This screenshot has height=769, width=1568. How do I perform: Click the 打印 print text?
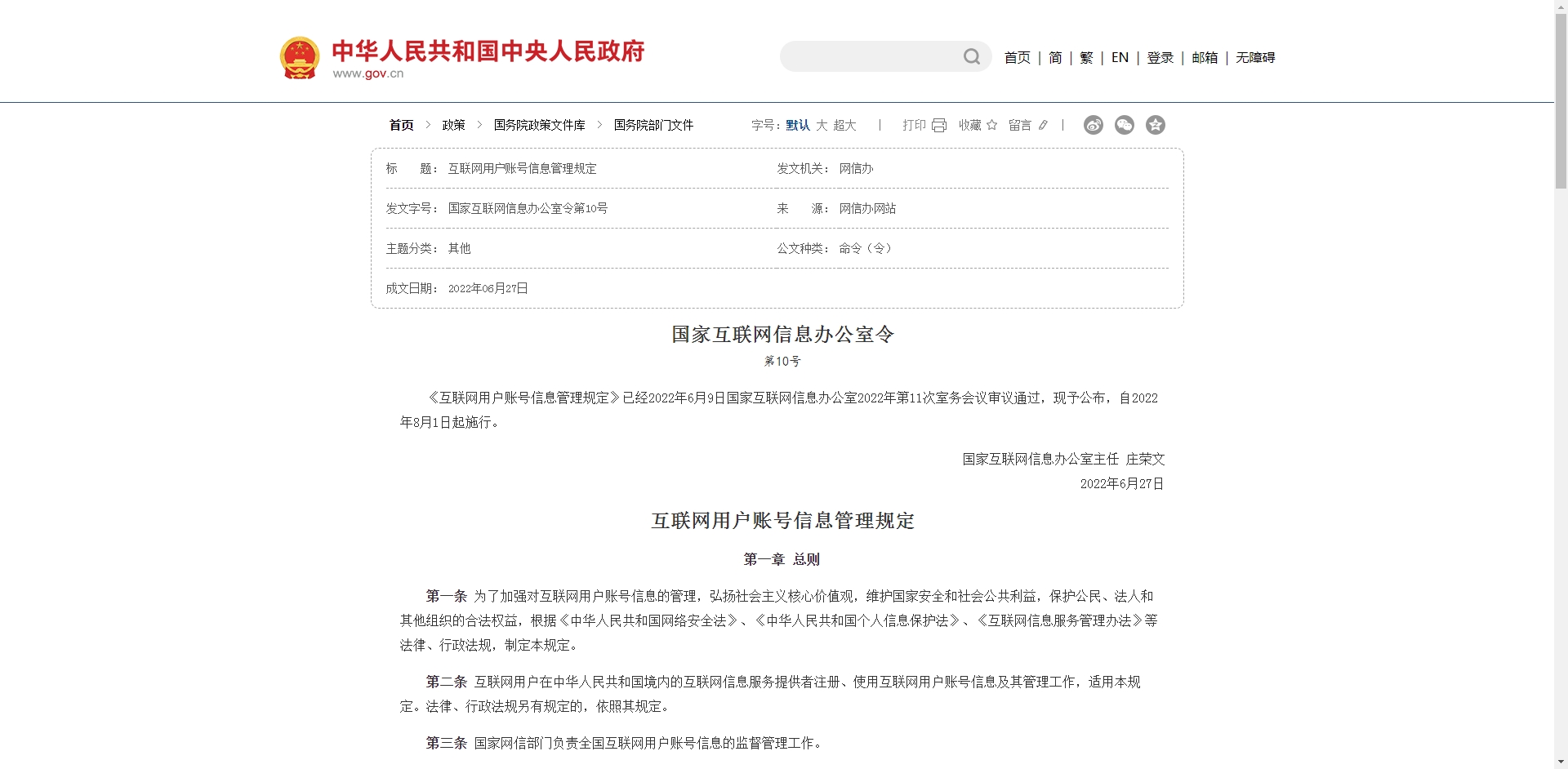[914, 125]
